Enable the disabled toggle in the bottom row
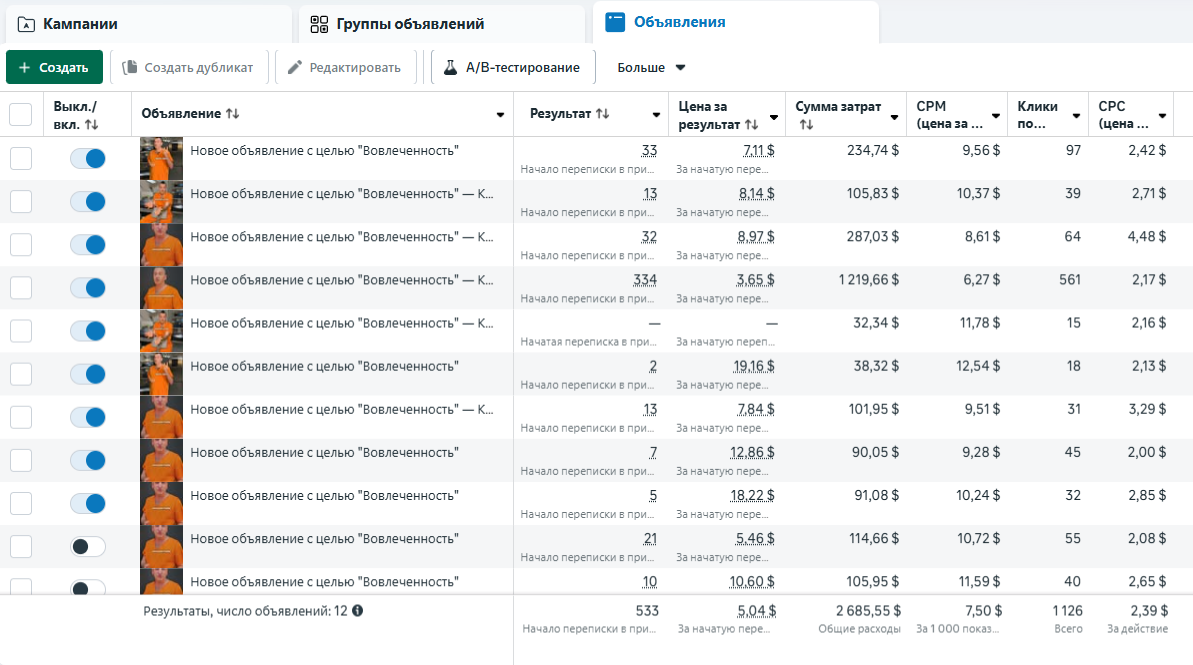 tap(88, 590)
